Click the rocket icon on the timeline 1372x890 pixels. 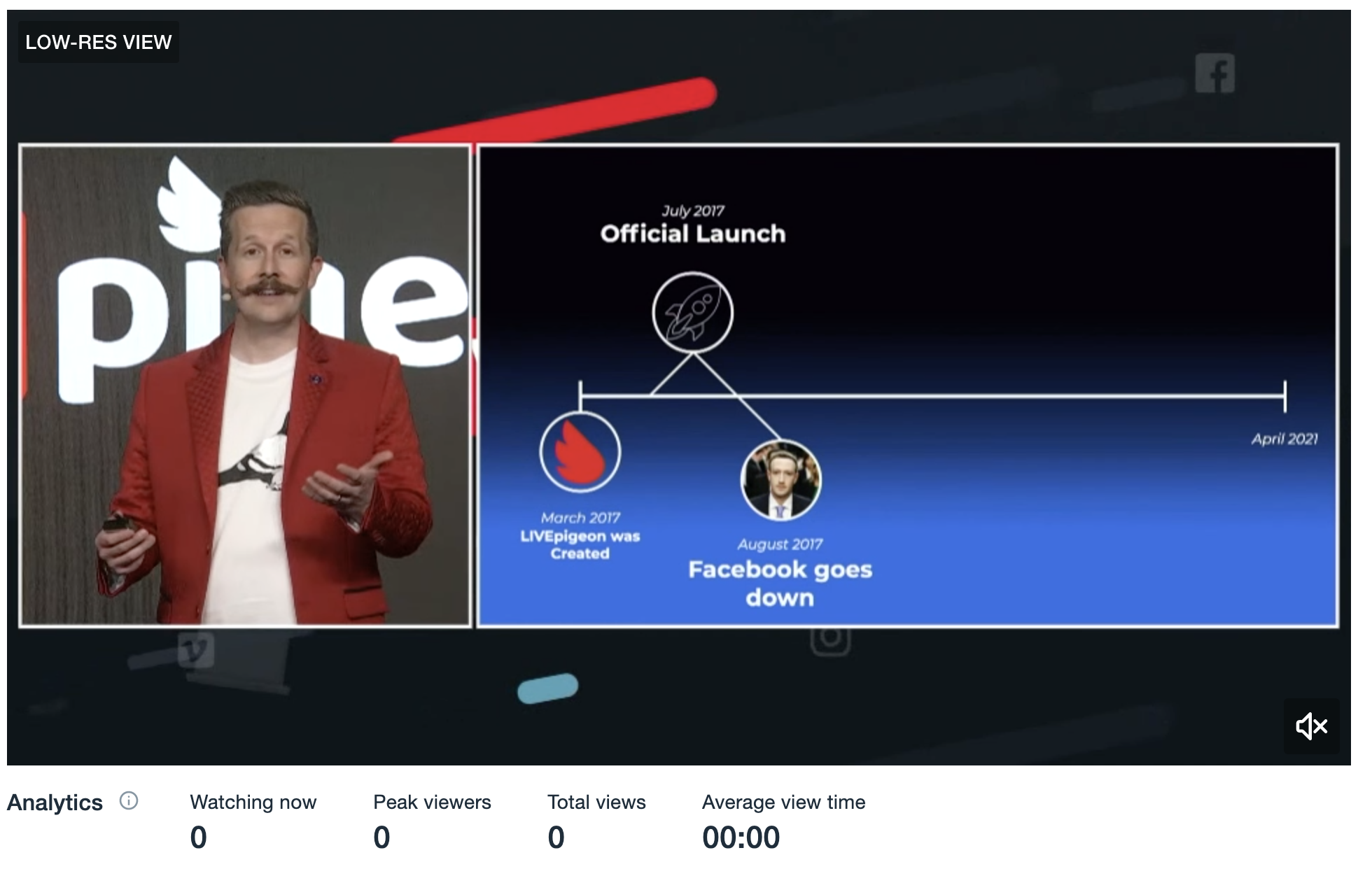(692, 313)
